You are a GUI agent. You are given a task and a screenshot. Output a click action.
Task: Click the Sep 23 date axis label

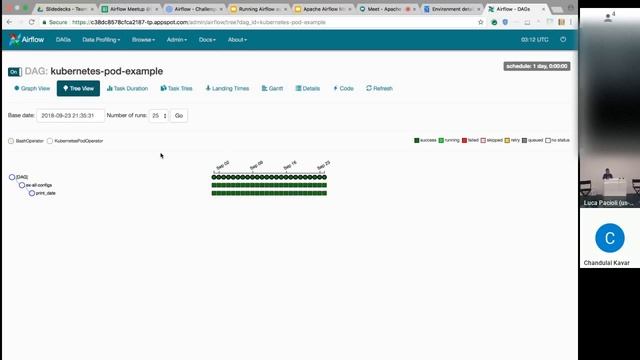[324, 165]
